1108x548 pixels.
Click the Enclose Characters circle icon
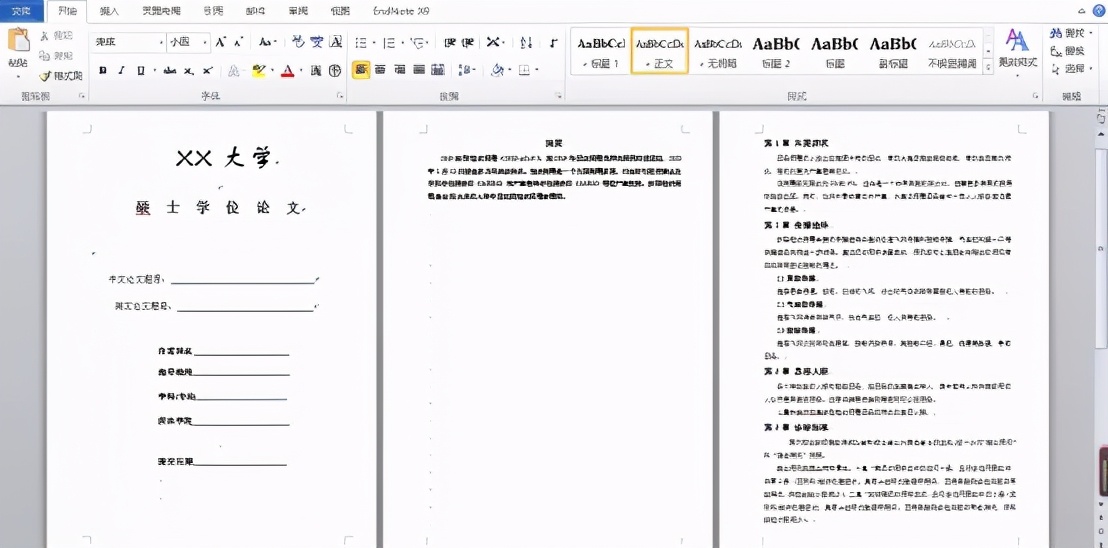[335, 70]
